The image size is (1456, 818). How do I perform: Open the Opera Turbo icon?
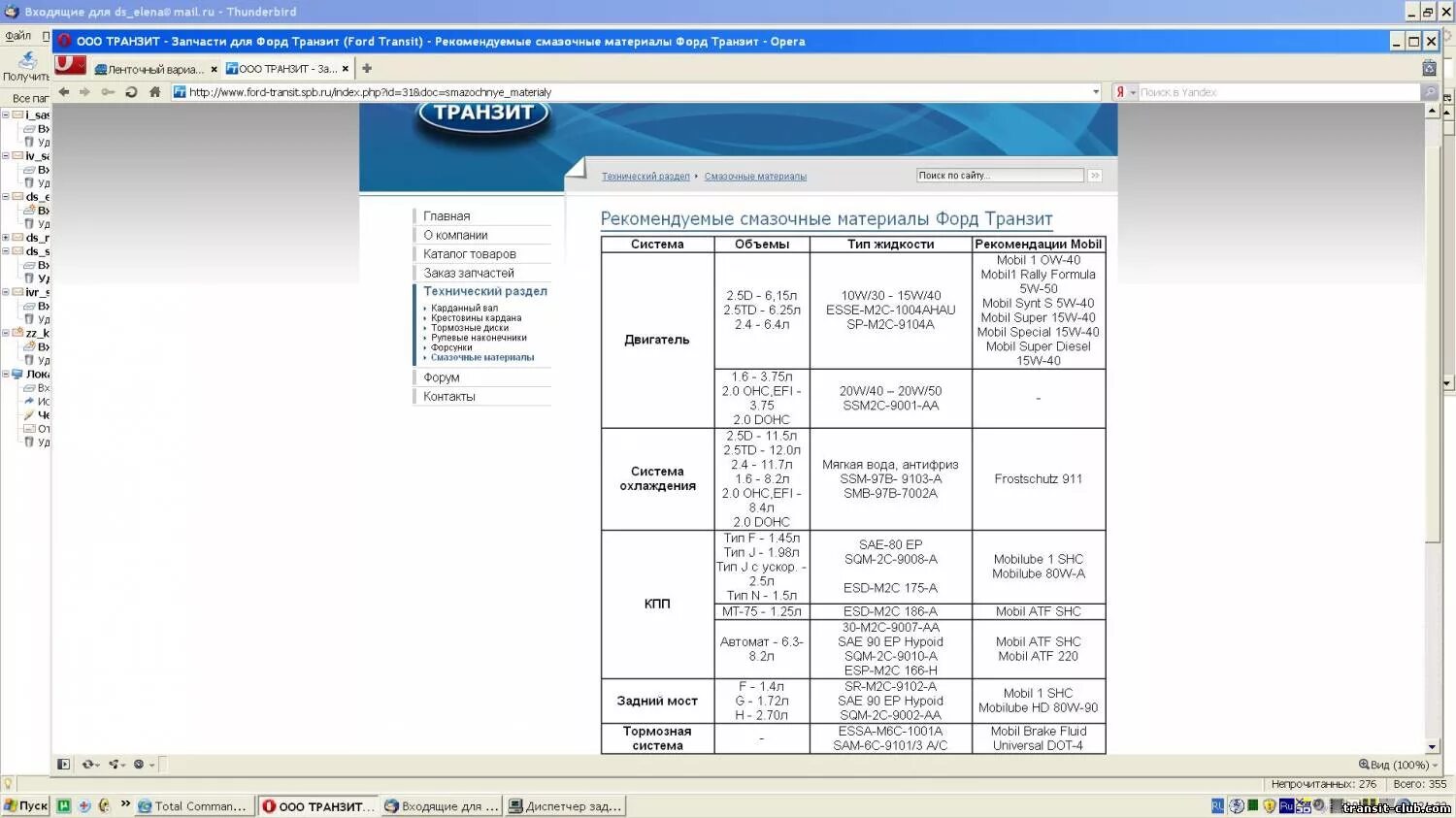pos(141,765)
